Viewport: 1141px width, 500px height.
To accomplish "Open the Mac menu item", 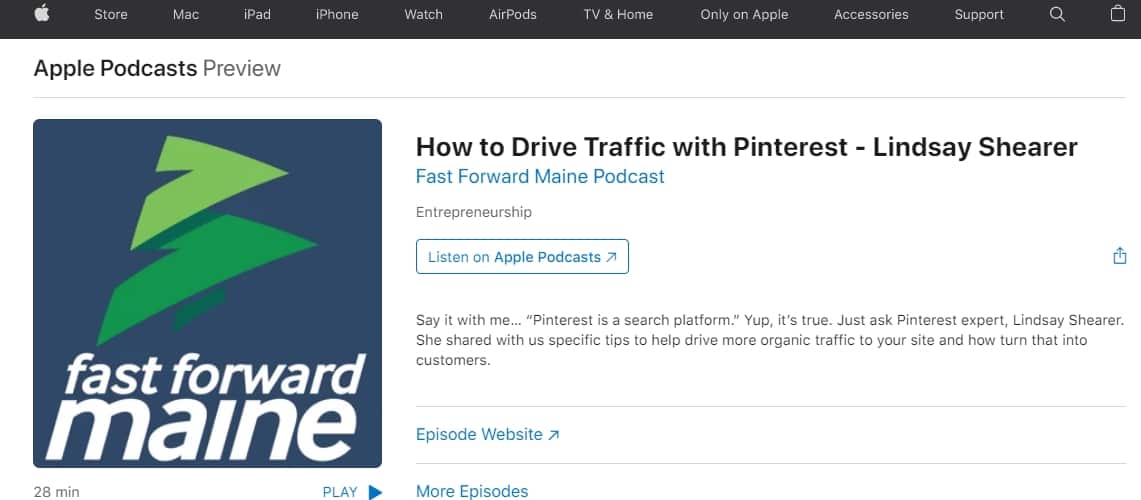I will [186, 14].
